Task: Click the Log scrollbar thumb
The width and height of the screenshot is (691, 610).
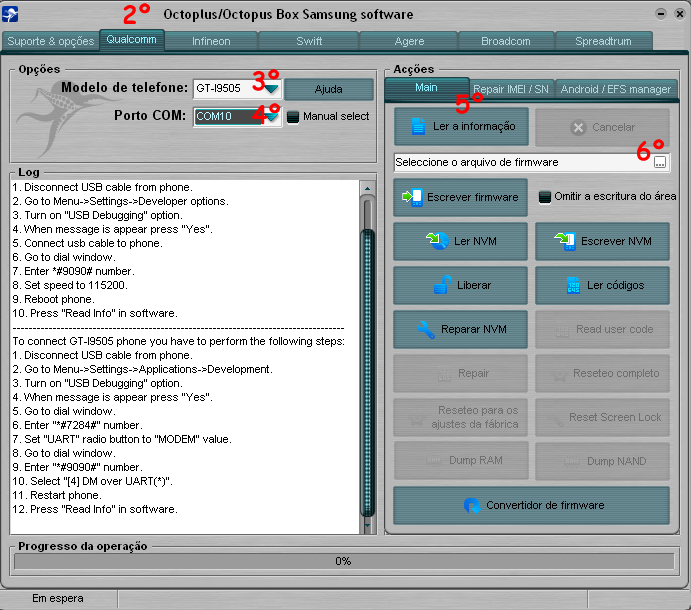Action: [367, 372]
